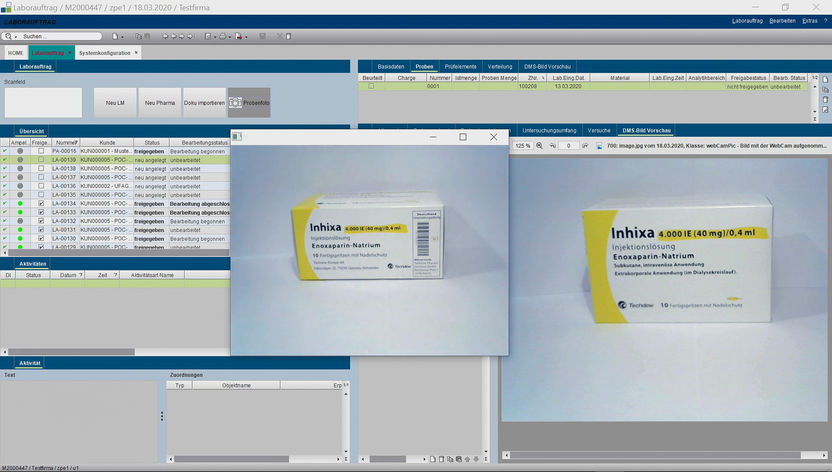Click the Scanfeld input box
The height and width of the screenshot is (472, 832).
44,102
